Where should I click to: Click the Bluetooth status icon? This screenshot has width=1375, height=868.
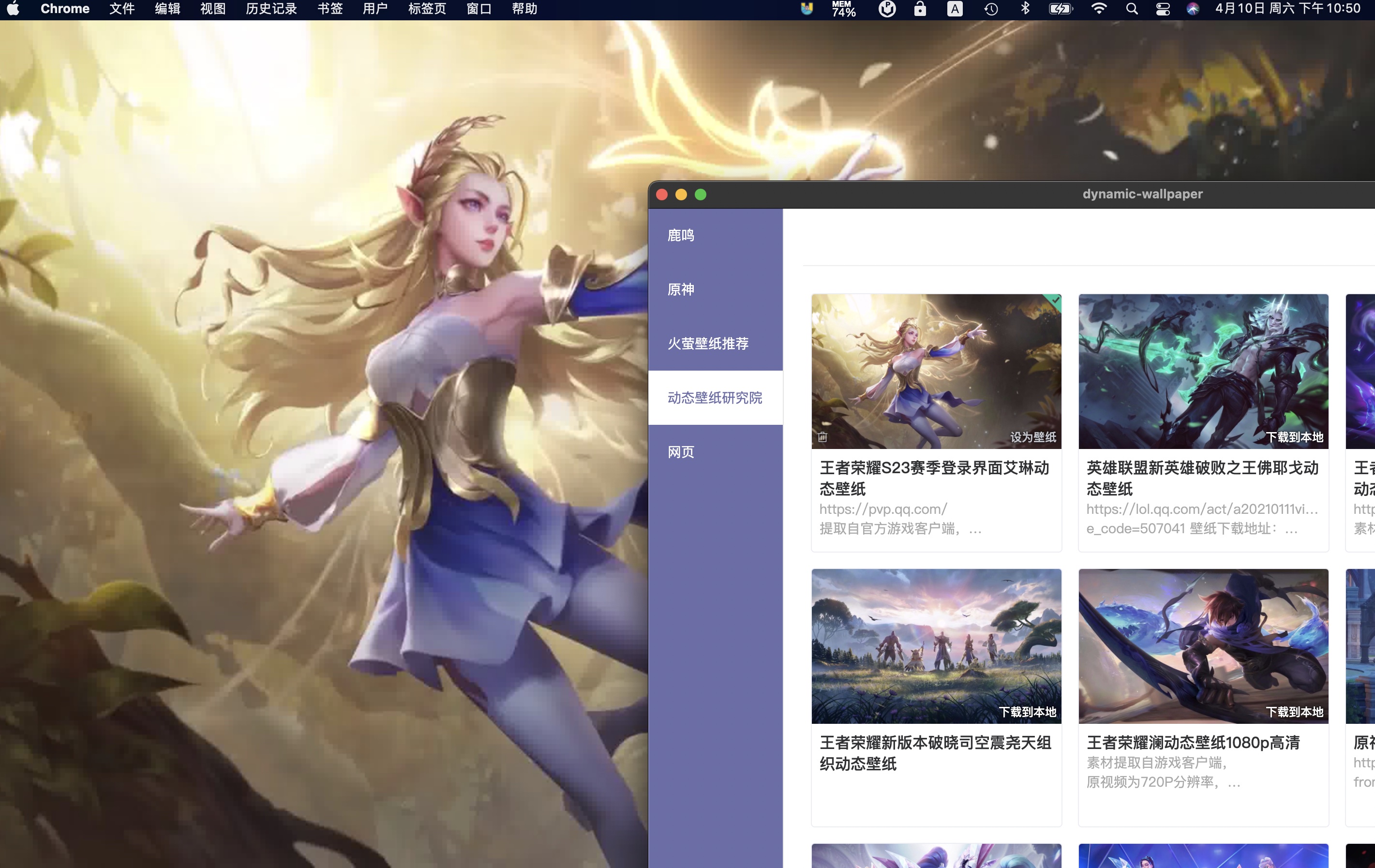point(1025,9)
